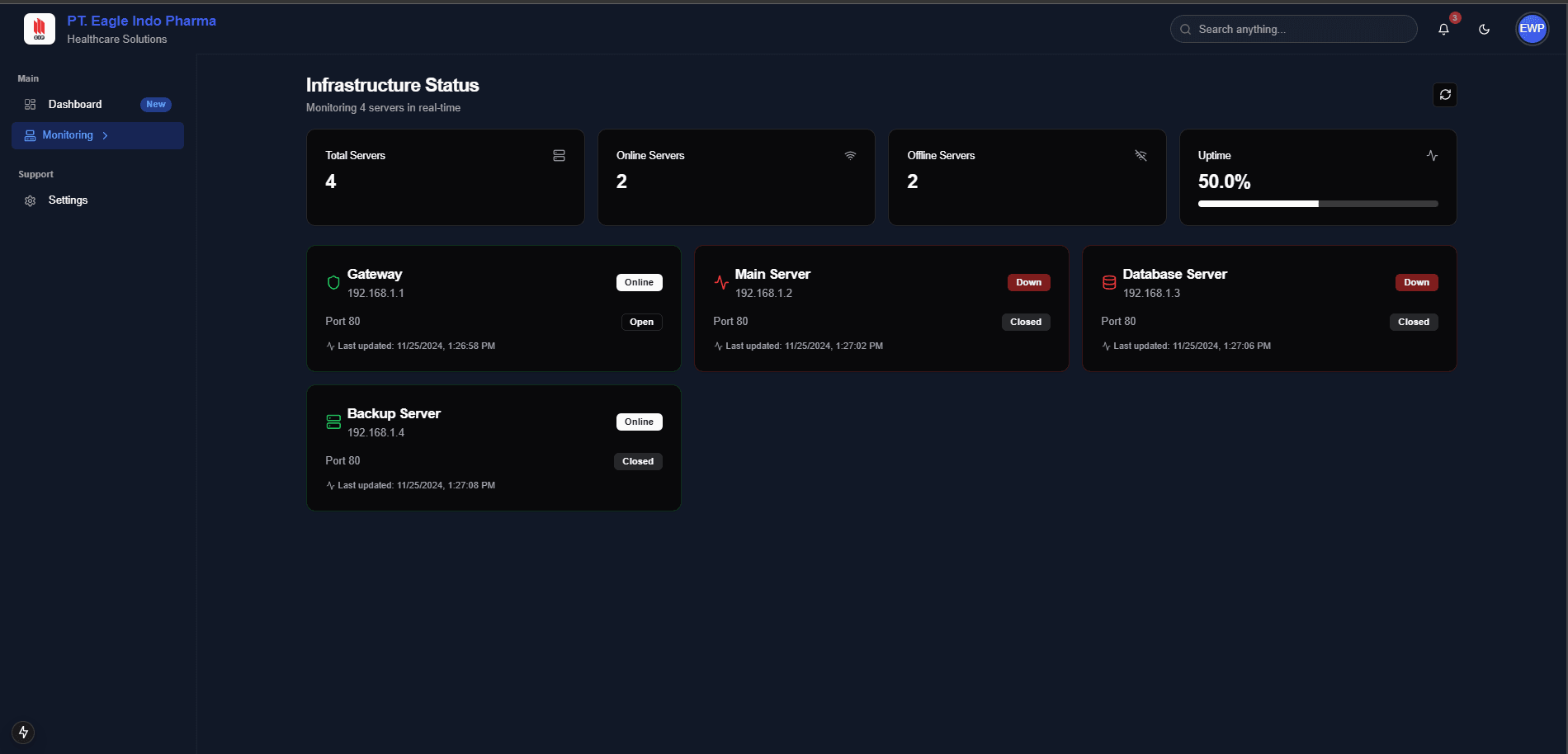Viewport: 1568px width, 754px height.
Task: Click the Database Server IP 192.168.1.3
Action: pyautogui.click(x=1151, y=294)
